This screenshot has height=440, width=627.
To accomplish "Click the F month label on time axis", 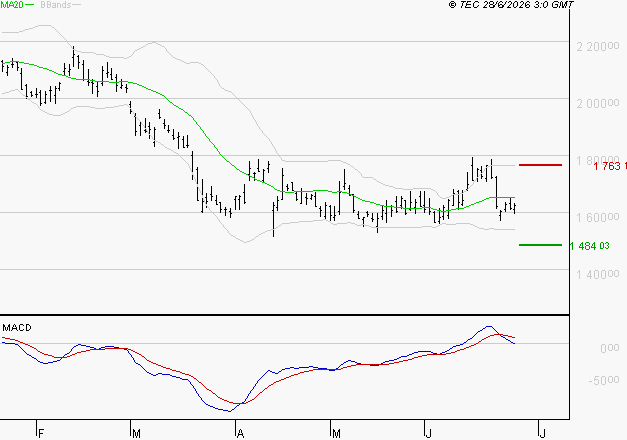I will [41, 434].
